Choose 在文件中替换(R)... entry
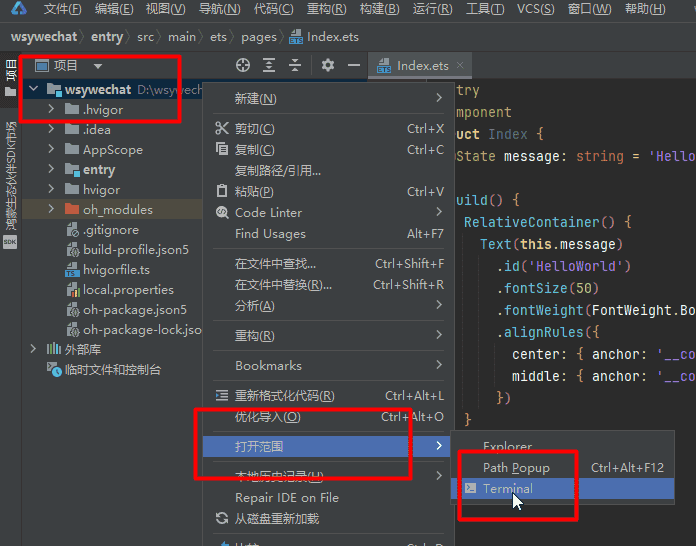Screen dimensions: 696x546 coord(328,285)
